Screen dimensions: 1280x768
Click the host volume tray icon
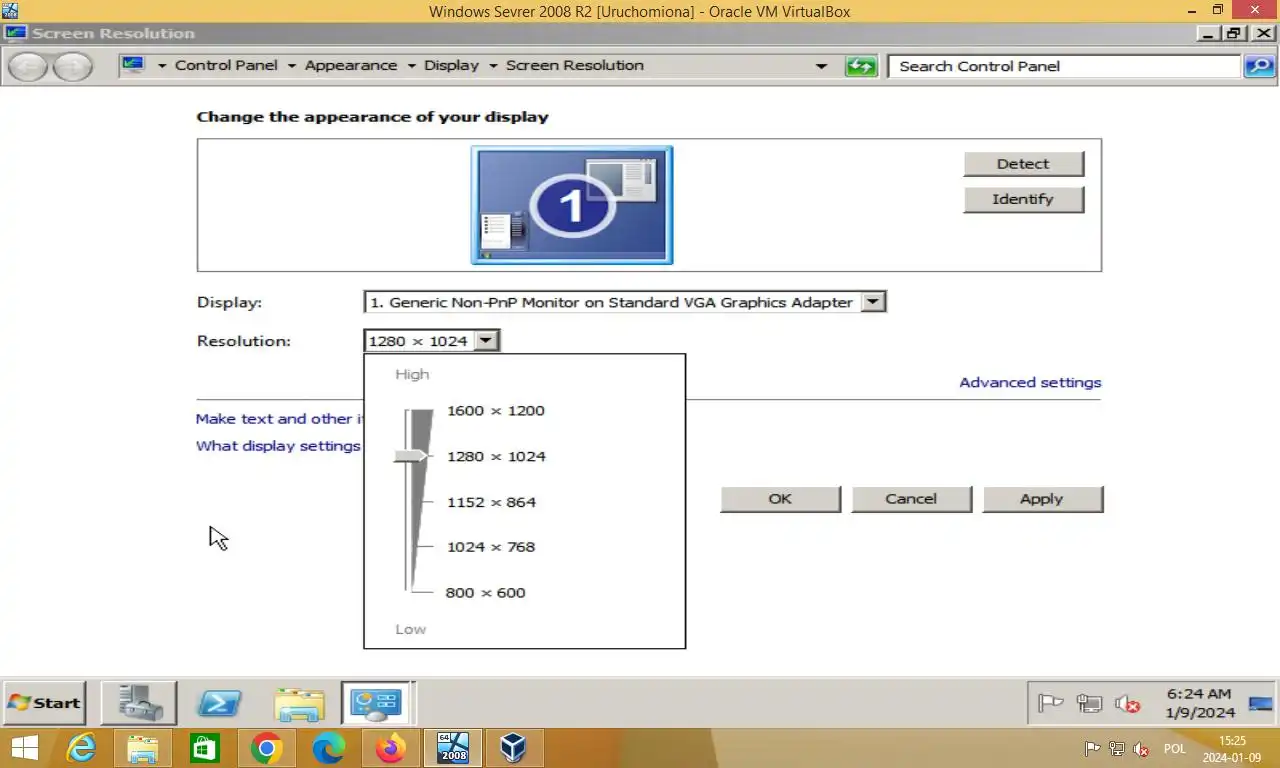pos(1141,749)
